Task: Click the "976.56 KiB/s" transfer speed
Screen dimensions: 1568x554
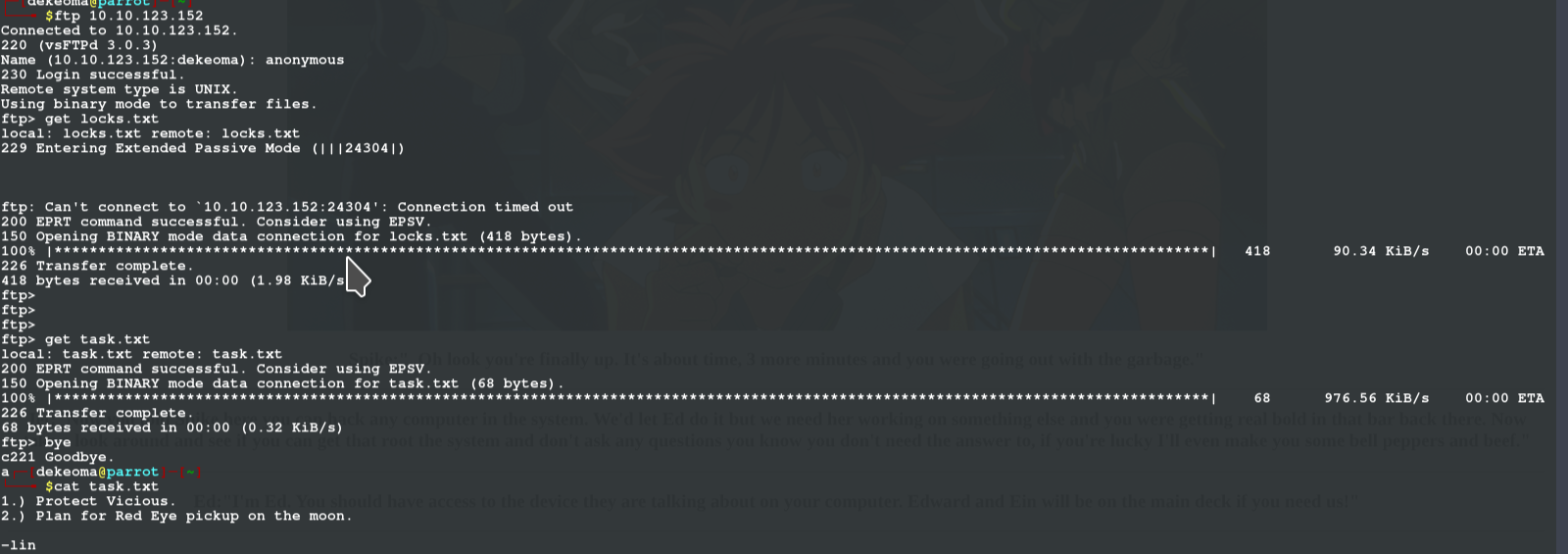Action: pyautogui.click(x=1377, y=398)
